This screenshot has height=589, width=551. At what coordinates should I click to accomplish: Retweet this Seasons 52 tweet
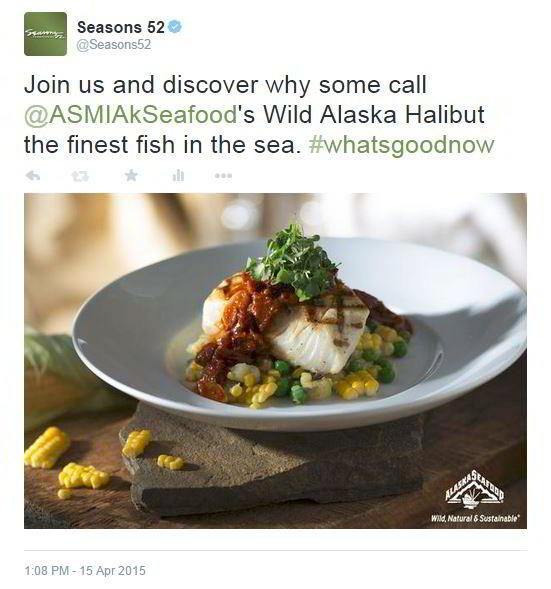(x=80, y=175)
